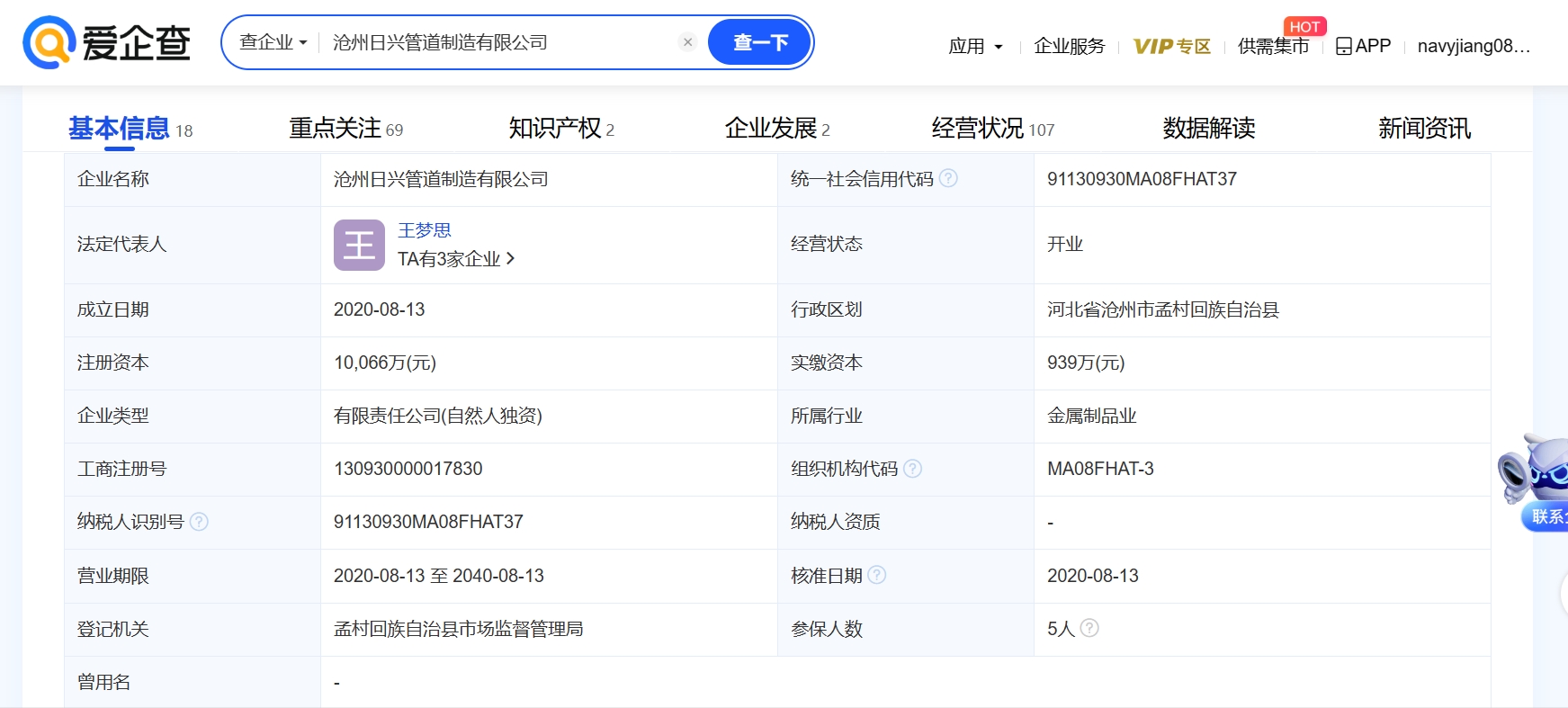The image size is (1568, 708).
Task: Open the help icon next to 5人
Action: point(1089,627)
